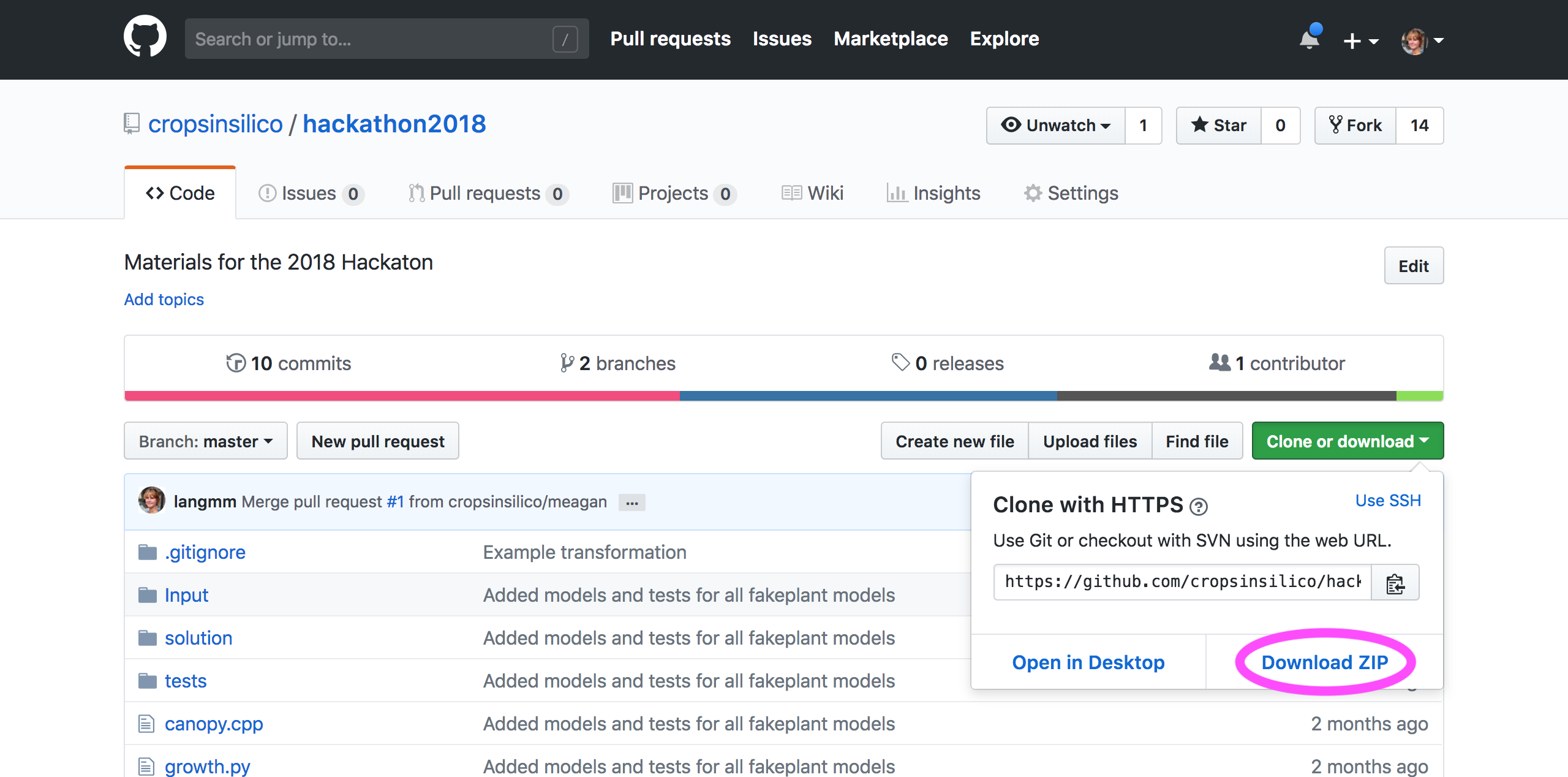This screenshot has width=1568, height=777.
Task: Open the Settings tab
Action: pos(1071,194)
